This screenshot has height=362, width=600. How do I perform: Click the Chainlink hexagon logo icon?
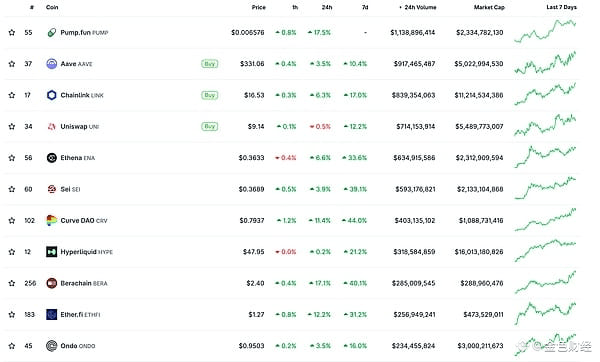52,95
